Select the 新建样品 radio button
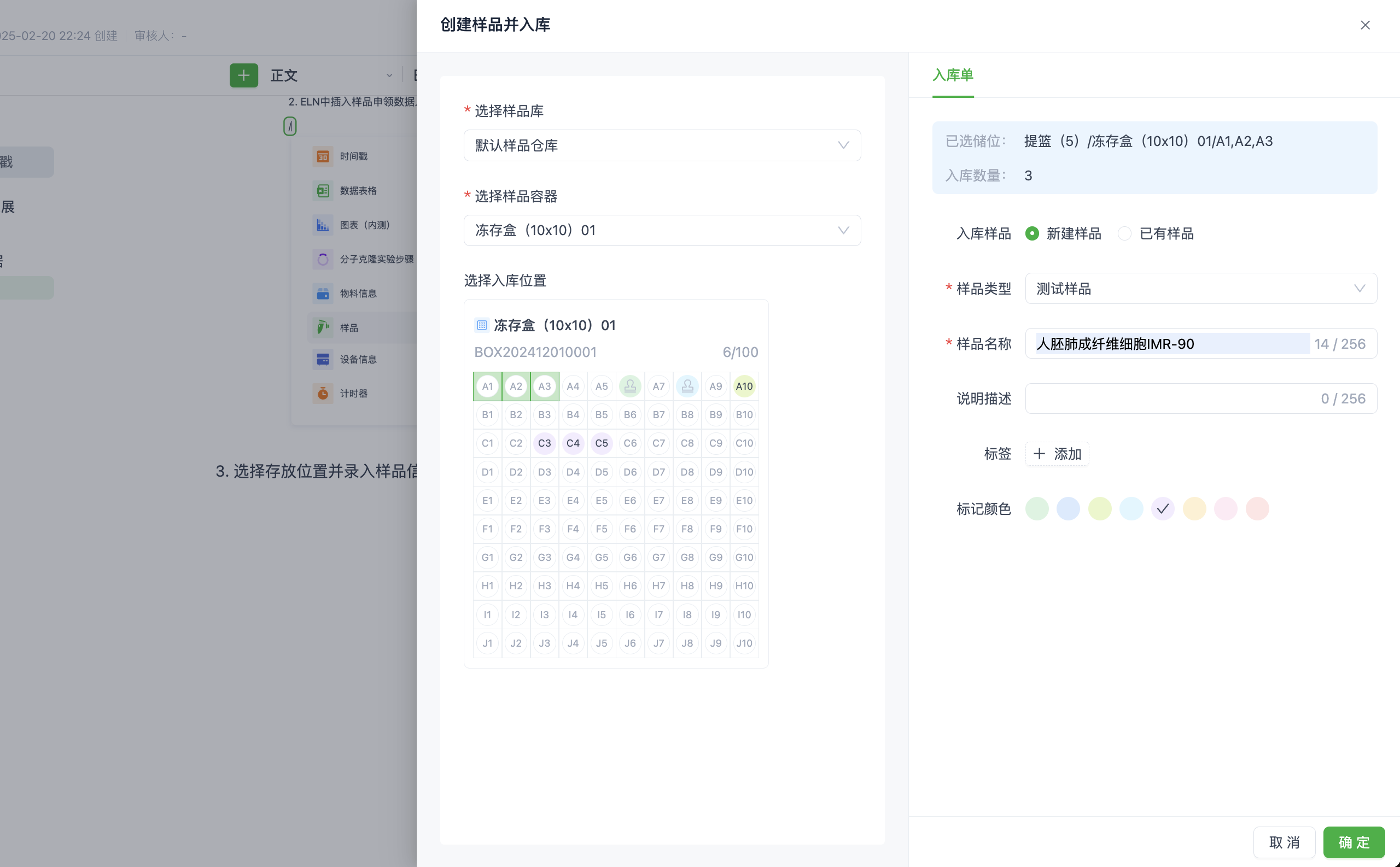The height and width of the screenshot is (867, 1400). coord(1032,234)
